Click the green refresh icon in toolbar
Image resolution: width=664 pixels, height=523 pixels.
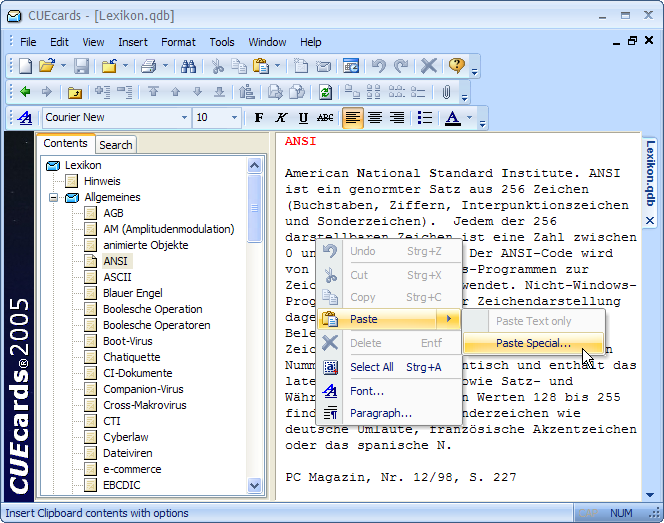tap(325, 92)
